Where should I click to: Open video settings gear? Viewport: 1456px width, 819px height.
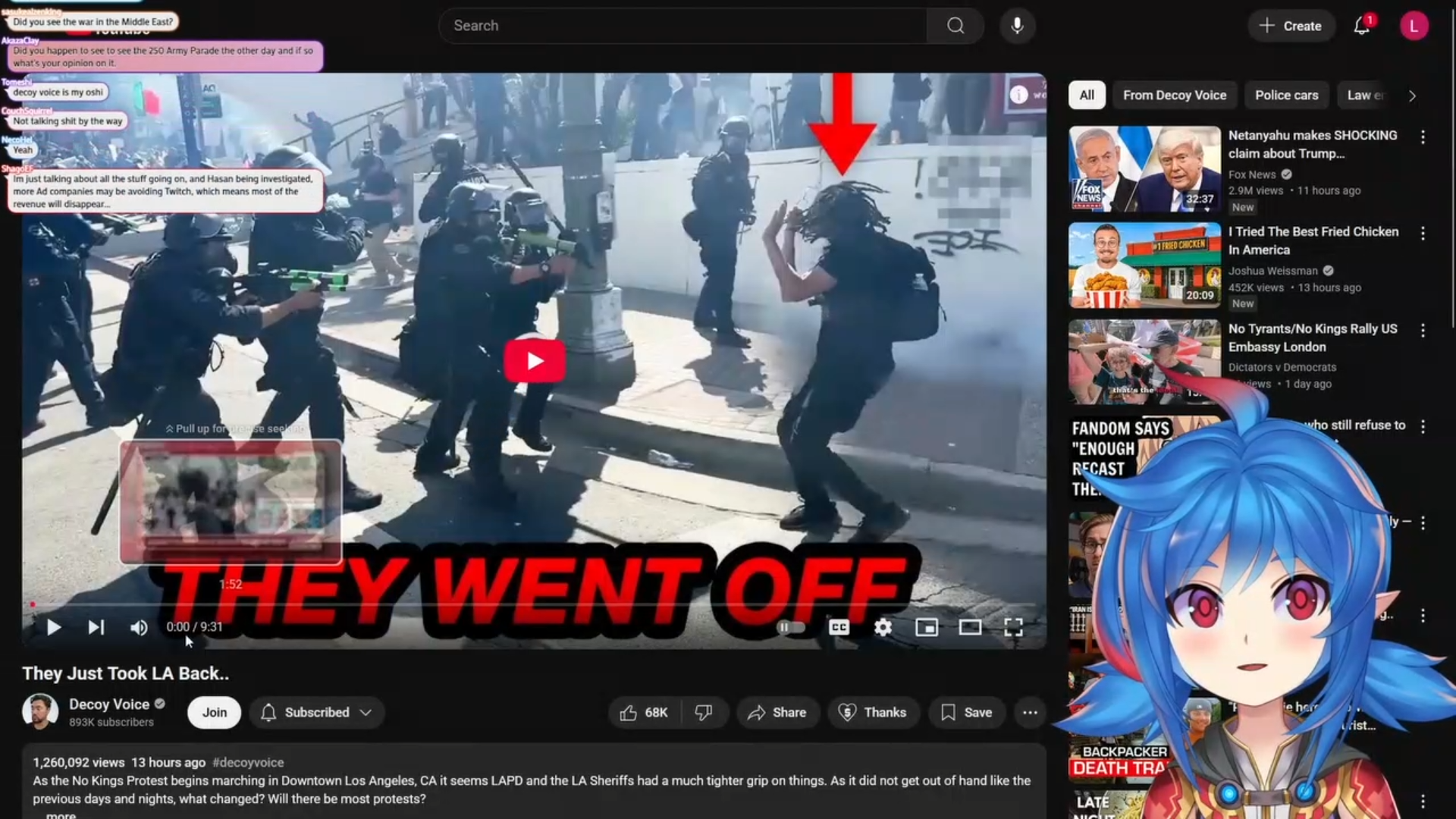click(x=883, y=627)
